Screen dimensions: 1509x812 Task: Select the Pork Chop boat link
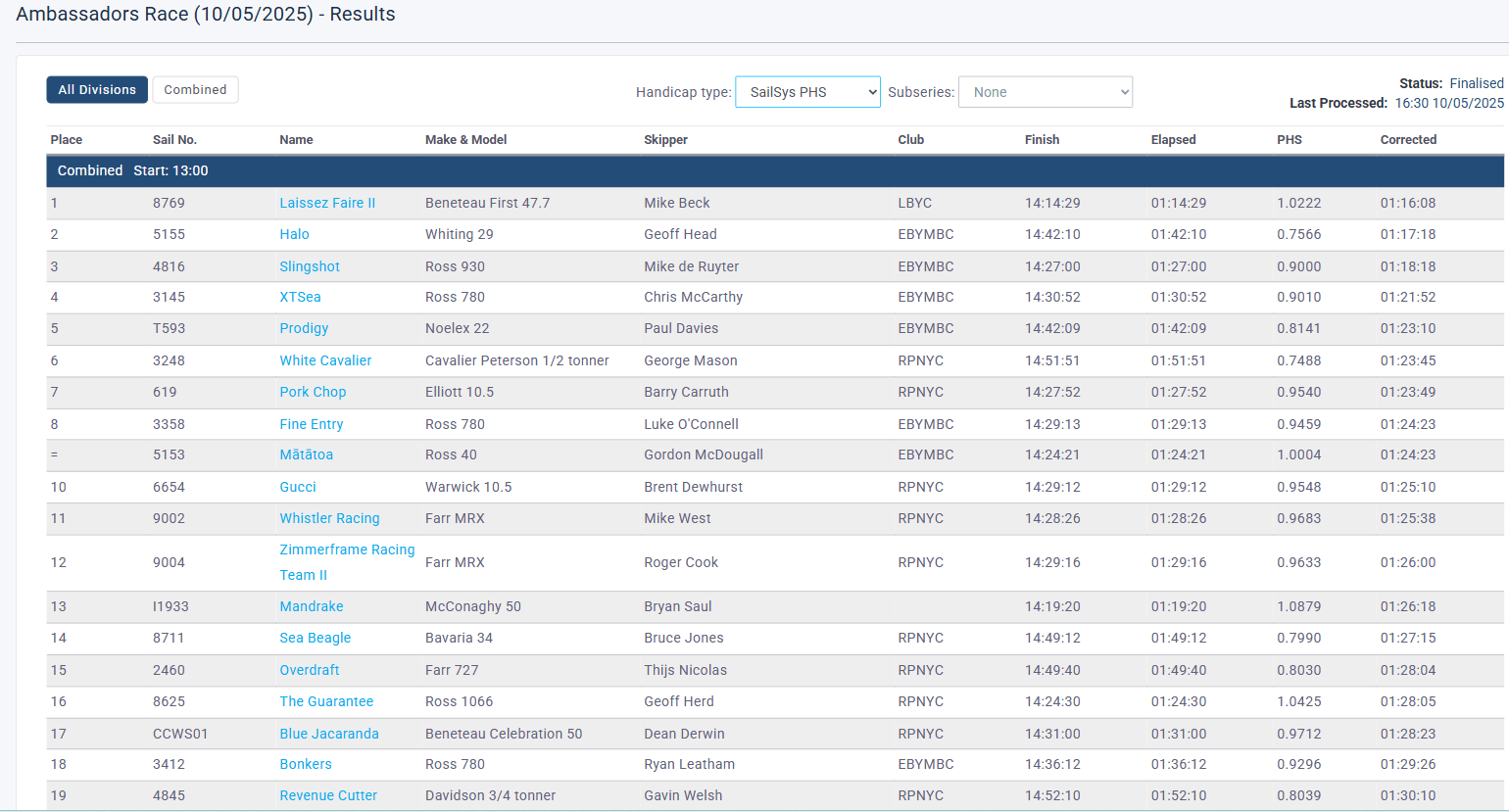[313, 392]
